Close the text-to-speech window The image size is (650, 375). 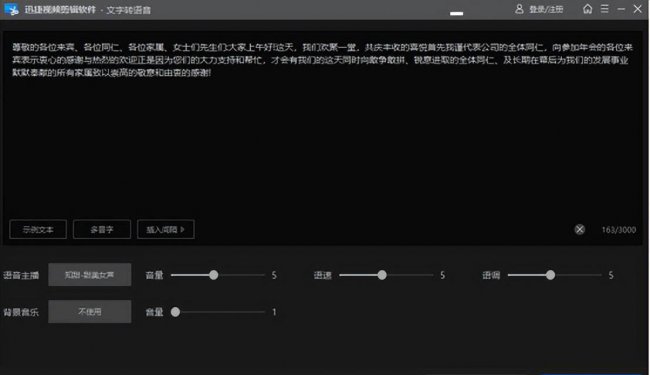click(x=638, y=9)
